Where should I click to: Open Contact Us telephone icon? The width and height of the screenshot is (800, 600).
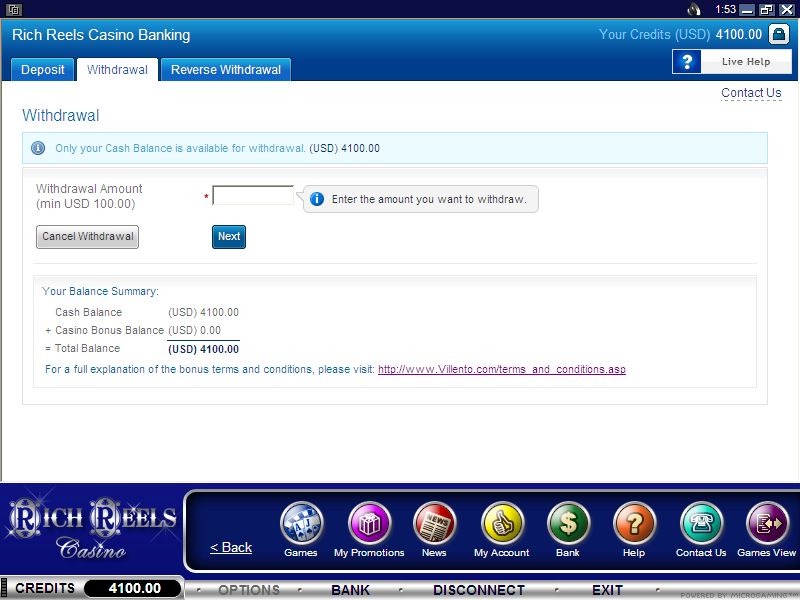pos(702,523)
